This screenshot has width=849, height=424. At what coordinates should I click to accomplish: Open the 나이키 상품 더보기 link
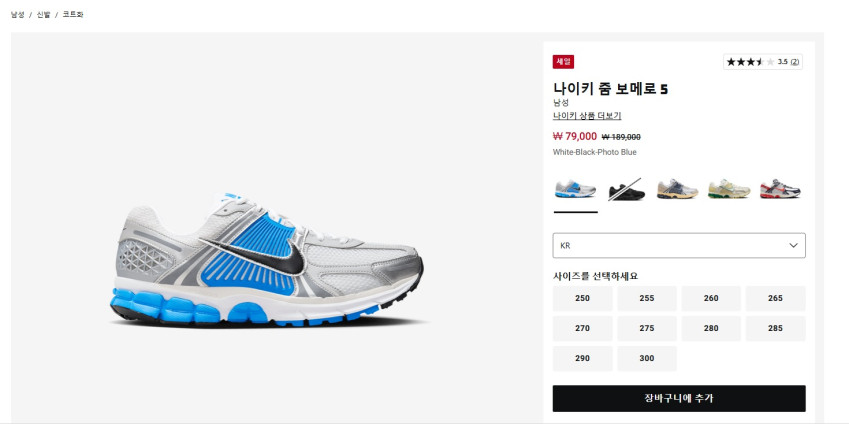point(587,116)
